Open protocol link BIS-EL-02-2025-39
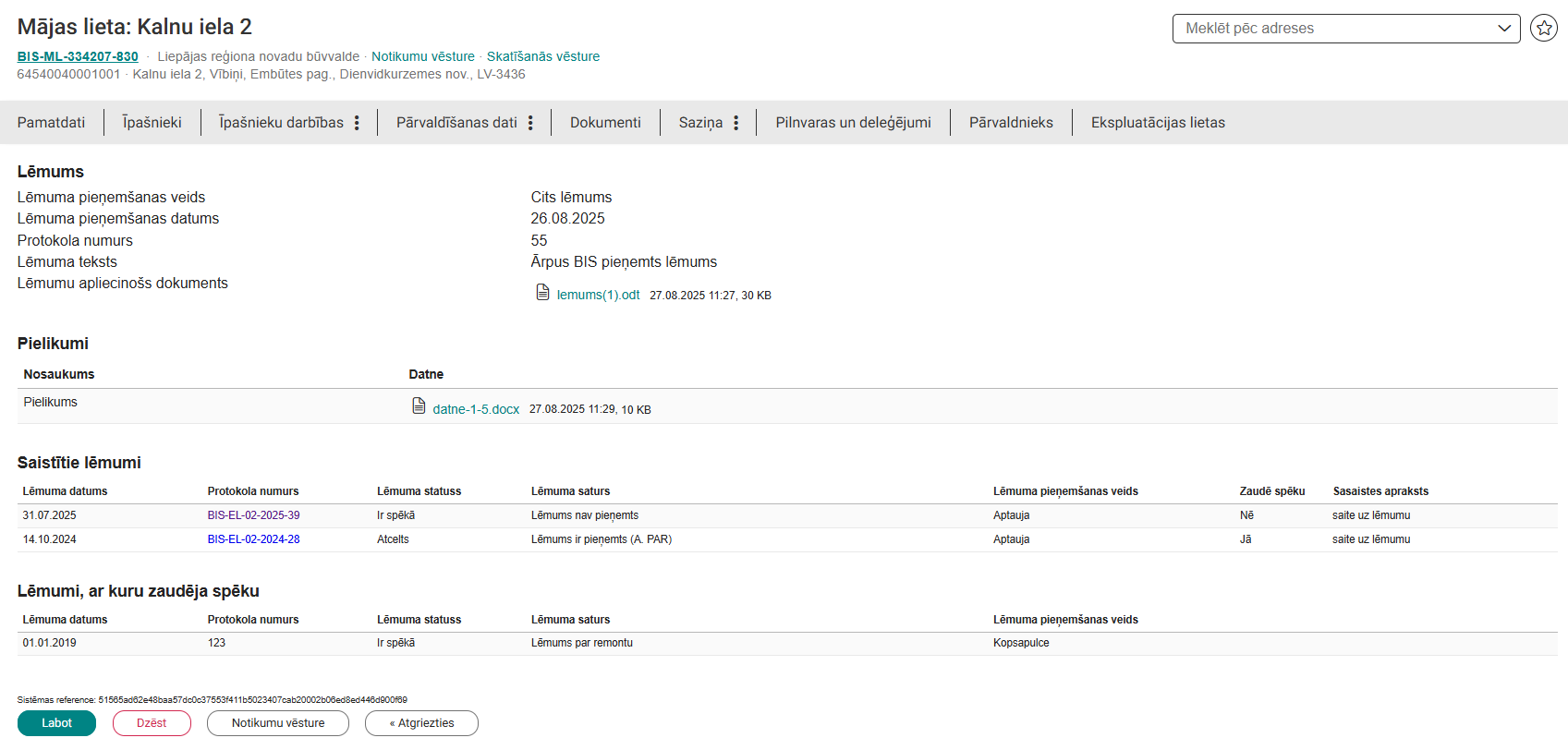Image resolution: width=1568 pixels, height=750 pixels. (253, 515)
